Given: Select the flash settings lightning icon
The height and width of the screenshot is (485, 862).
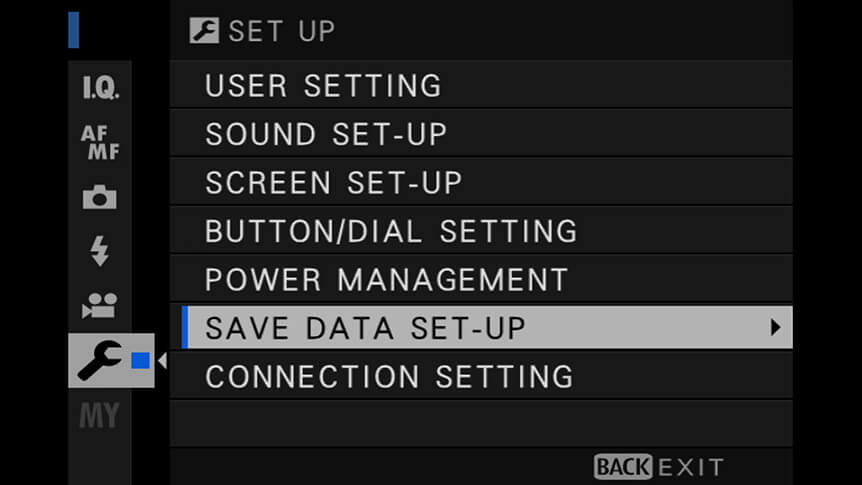Looking at the screenshot, I should point(100,251).
